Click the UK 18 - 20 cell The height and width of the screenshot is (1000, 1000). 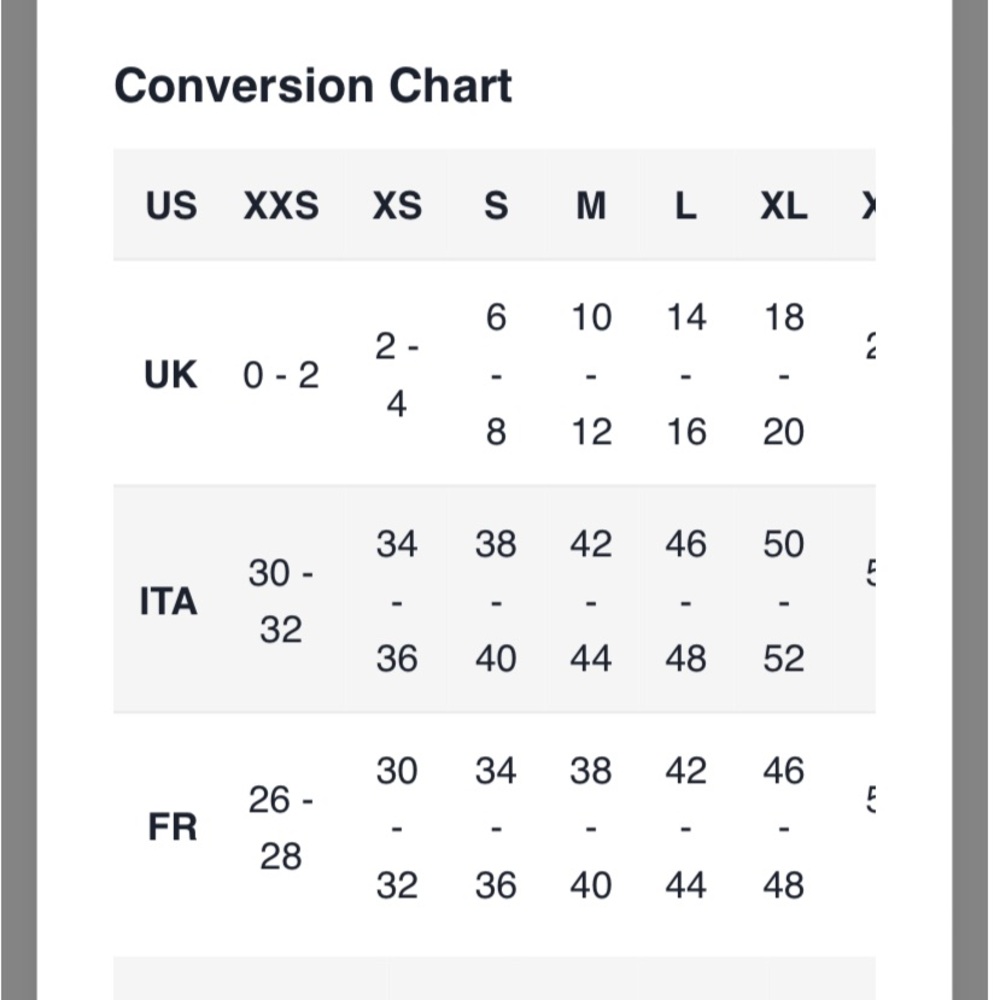click(x=784, y=374)
